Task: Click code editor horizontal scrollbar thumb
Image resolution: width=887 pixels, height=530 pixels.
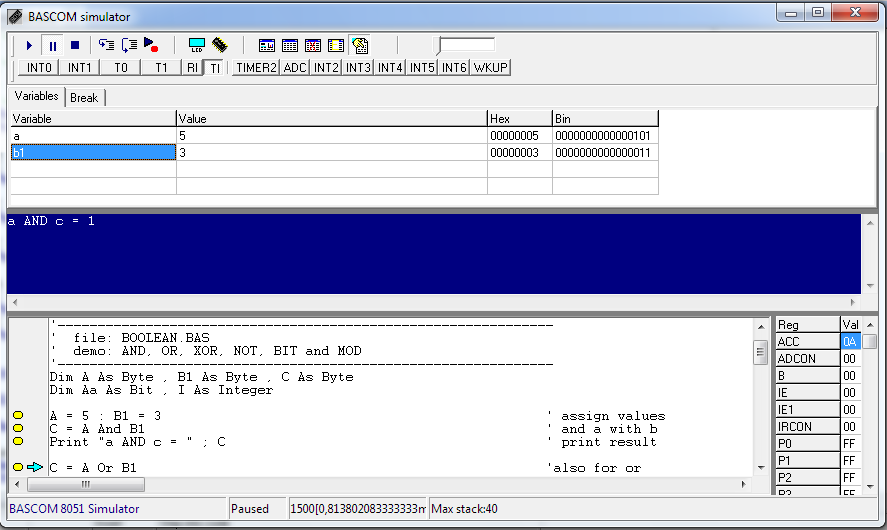Action: click(x=85, y=484)
